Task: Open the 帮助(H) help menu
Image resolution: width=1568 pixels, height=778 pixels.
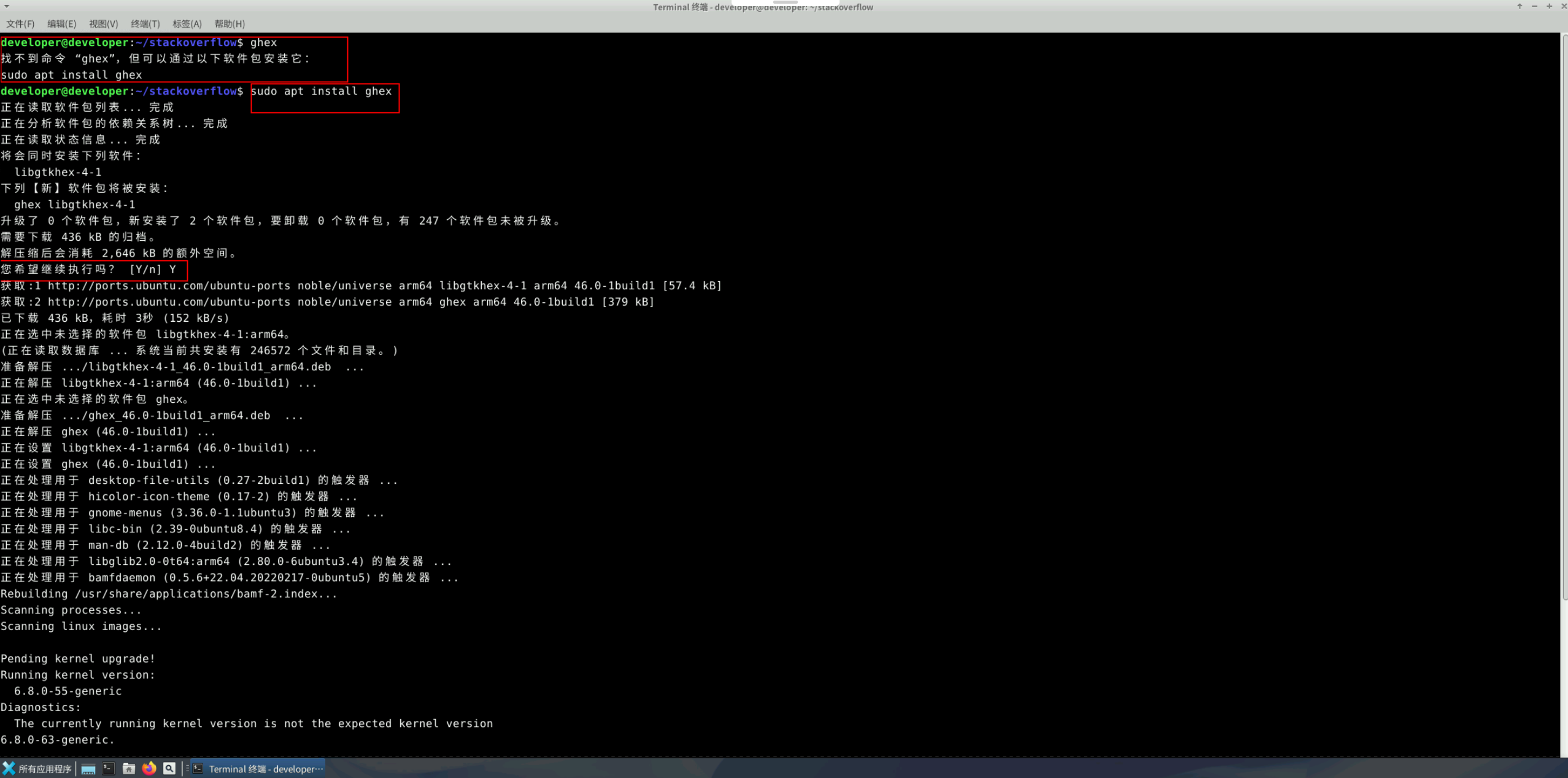Action: point(229,24)
